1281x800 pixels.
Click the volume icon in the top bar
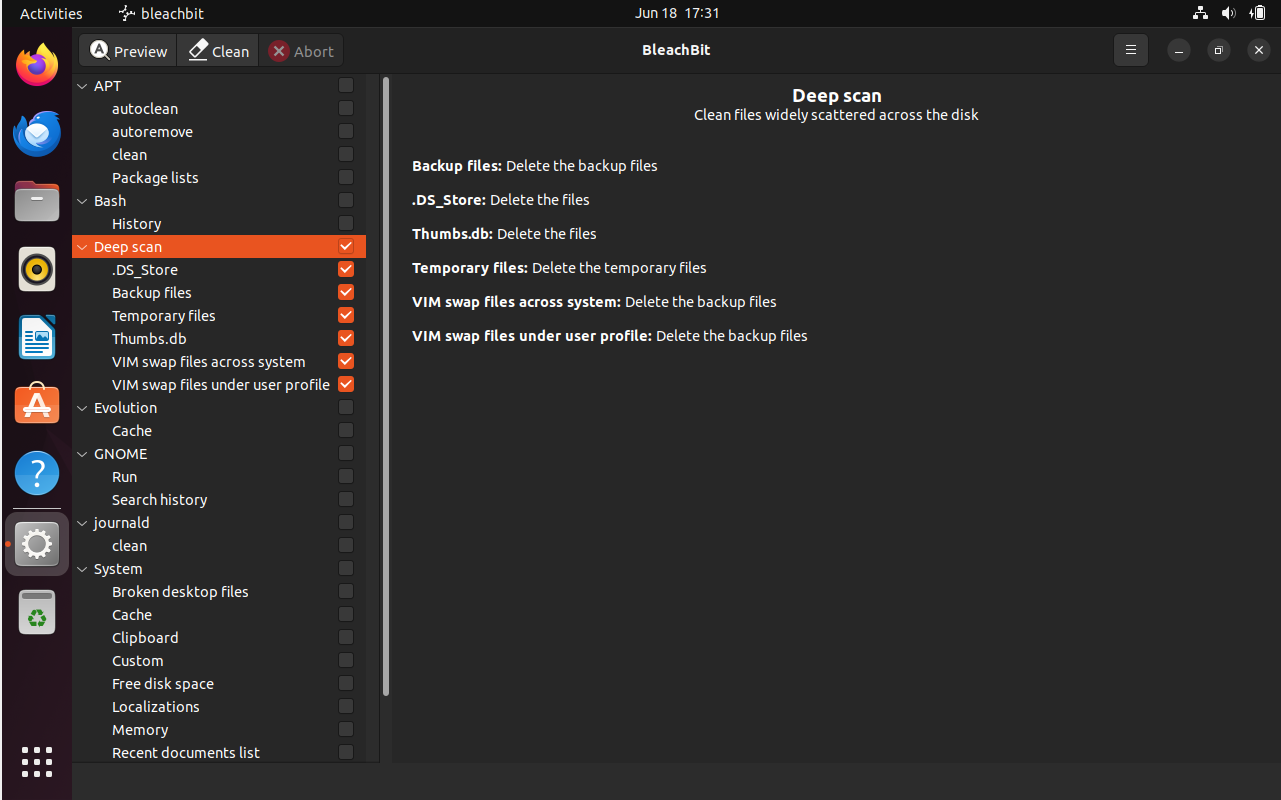click(1229, 13)
